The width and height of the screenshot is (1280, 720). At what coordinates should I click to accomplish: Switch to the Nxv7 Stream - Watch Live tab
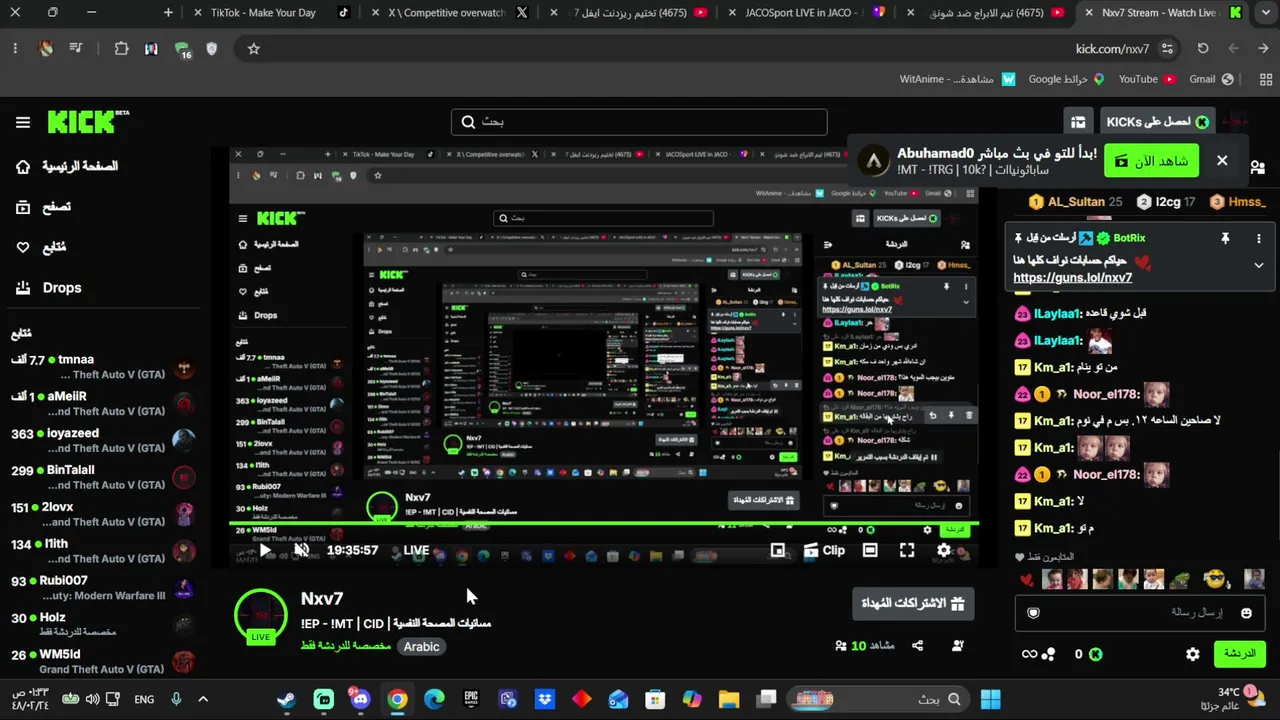point(1161,13)
